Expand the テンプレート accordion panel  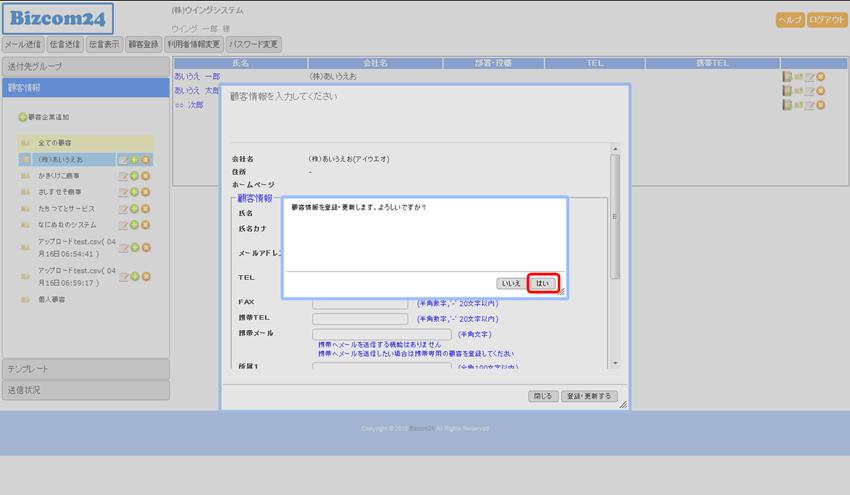click(85, 369)
